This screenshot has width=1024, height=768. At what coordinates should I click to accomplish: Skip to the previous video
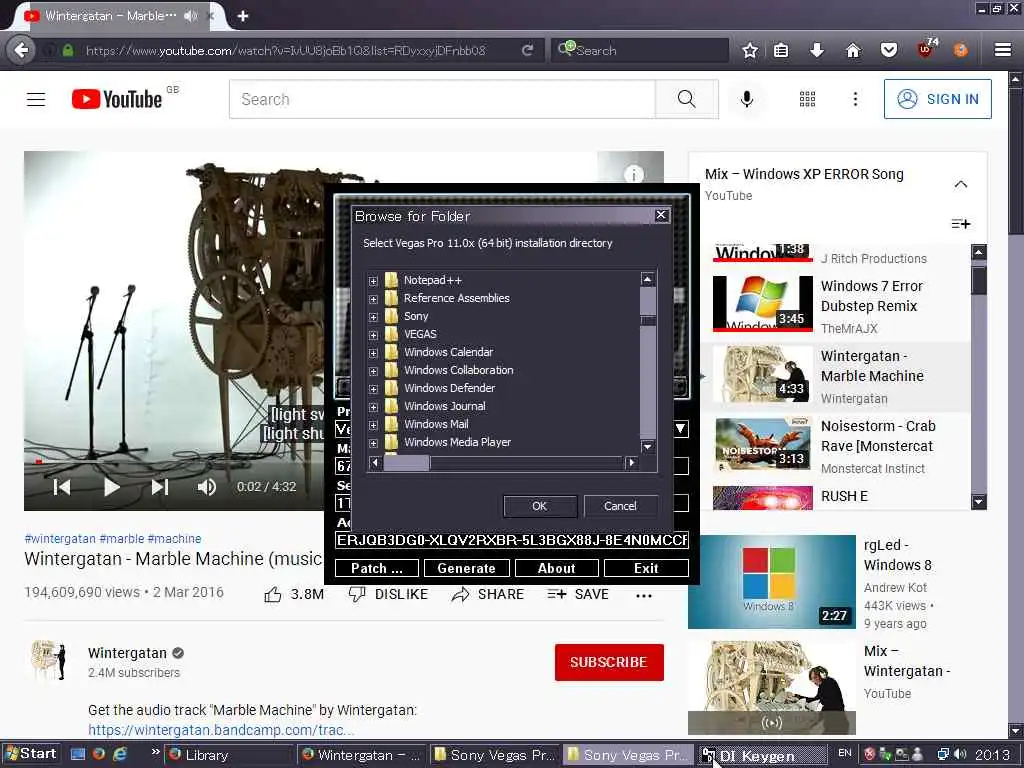62,487
